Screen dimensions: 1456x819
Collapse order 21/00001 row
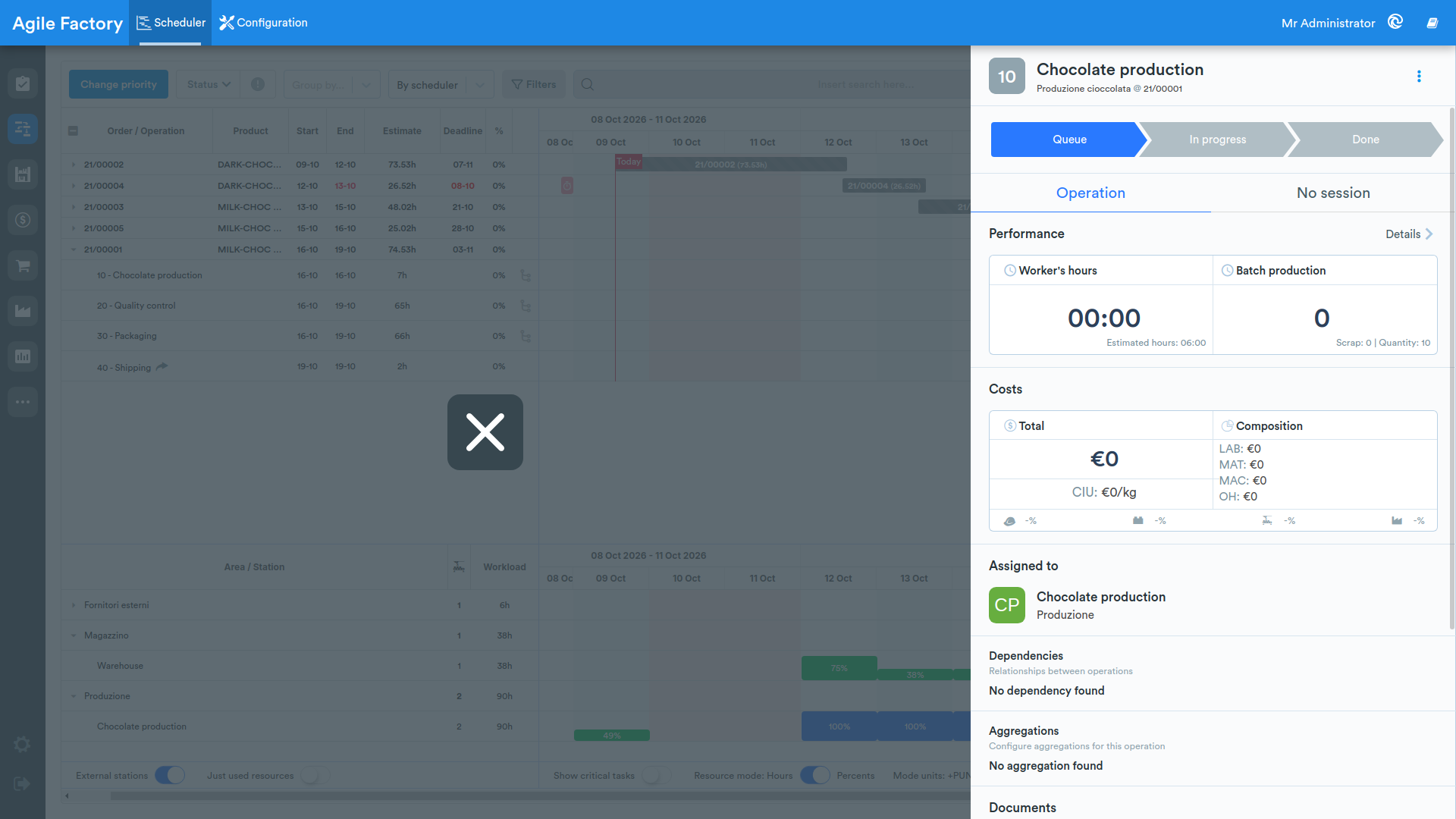coord(74,249)
